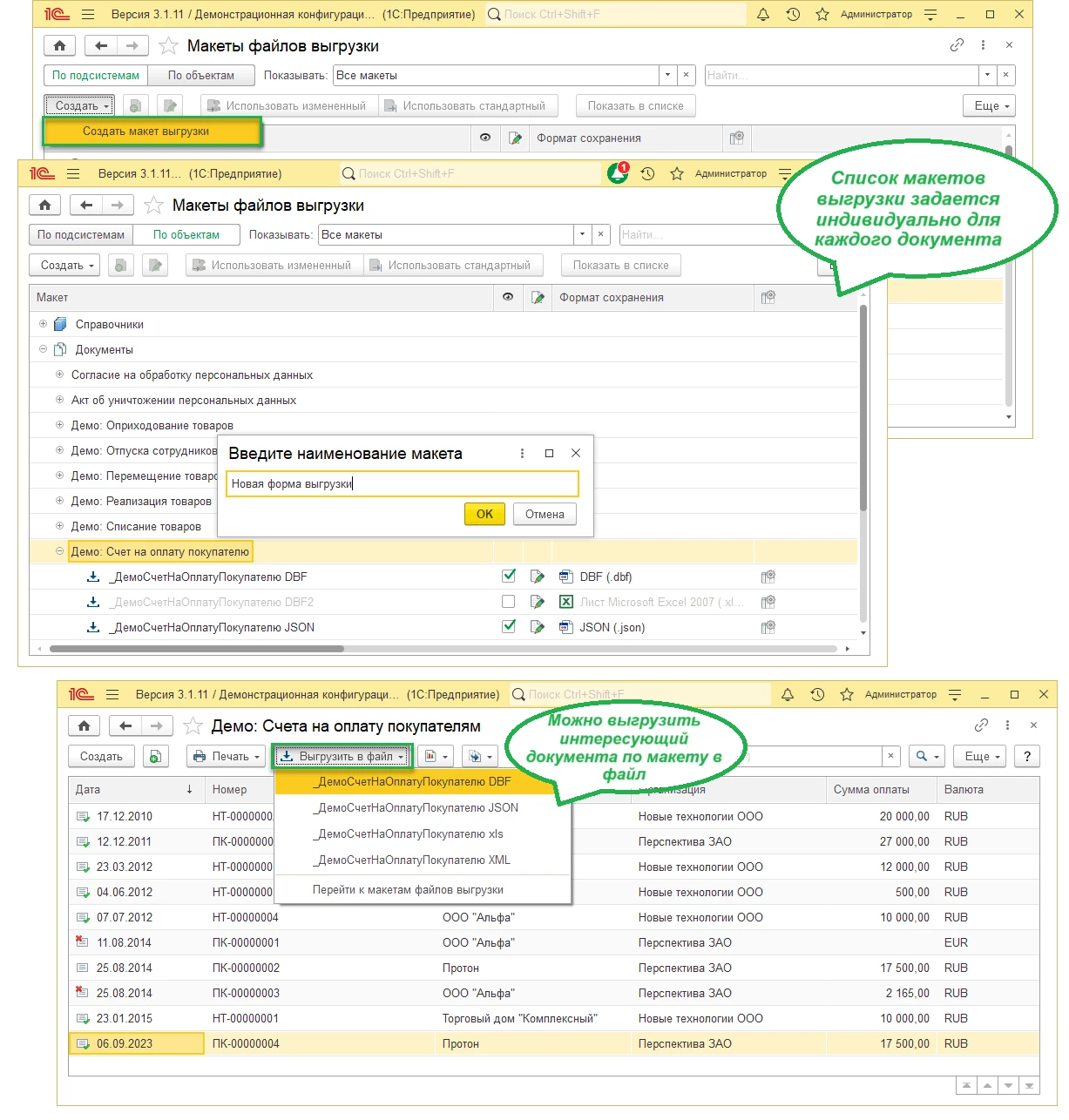
Task: Click copy-document icon next to Создать in invoices window
Action: 155,757
